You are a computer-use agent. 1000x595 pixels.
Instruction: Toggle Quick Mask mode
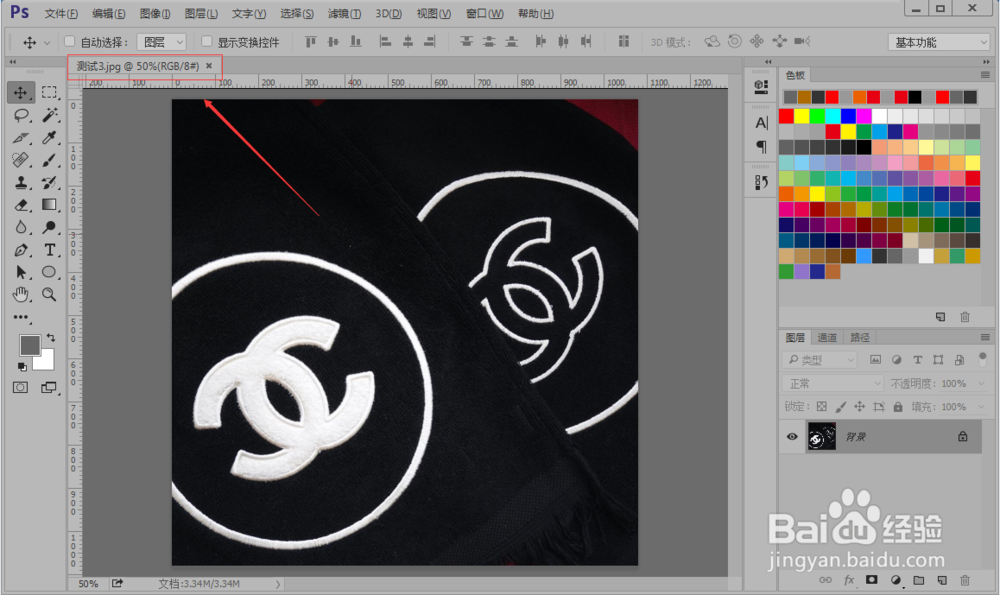[x=20, y=388]
